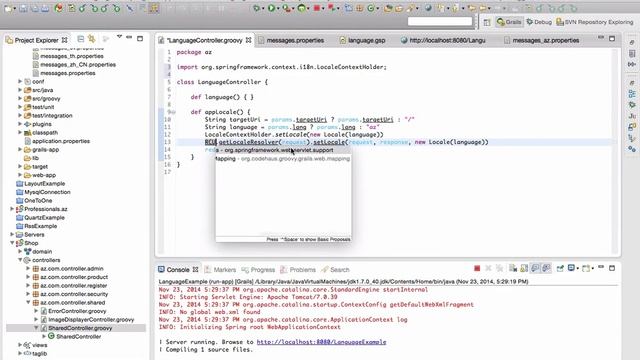Screen dimensions: 640x360
Task: Click Remove All Terminated Launches icon
Action: [500, 268]
